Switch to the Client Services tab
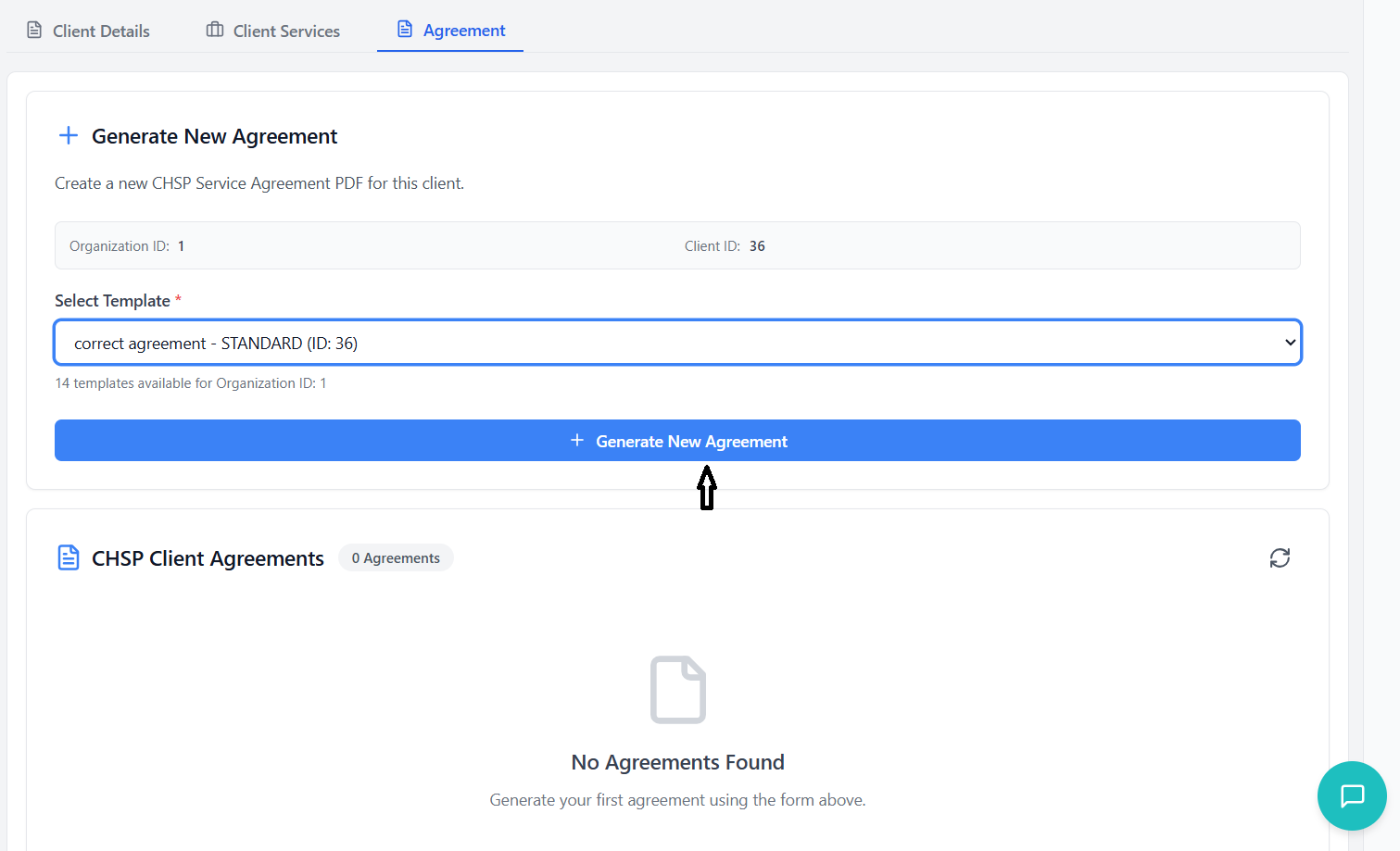The image size is (1400, 851). coord(285,31)
